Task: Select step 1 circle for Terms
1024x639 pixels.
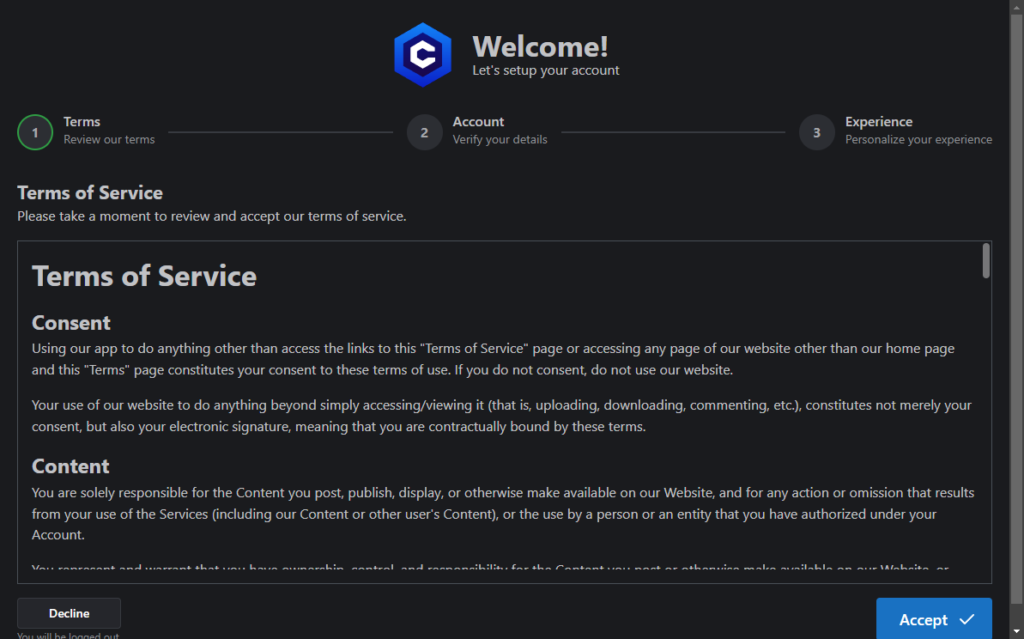Action: 35,133
